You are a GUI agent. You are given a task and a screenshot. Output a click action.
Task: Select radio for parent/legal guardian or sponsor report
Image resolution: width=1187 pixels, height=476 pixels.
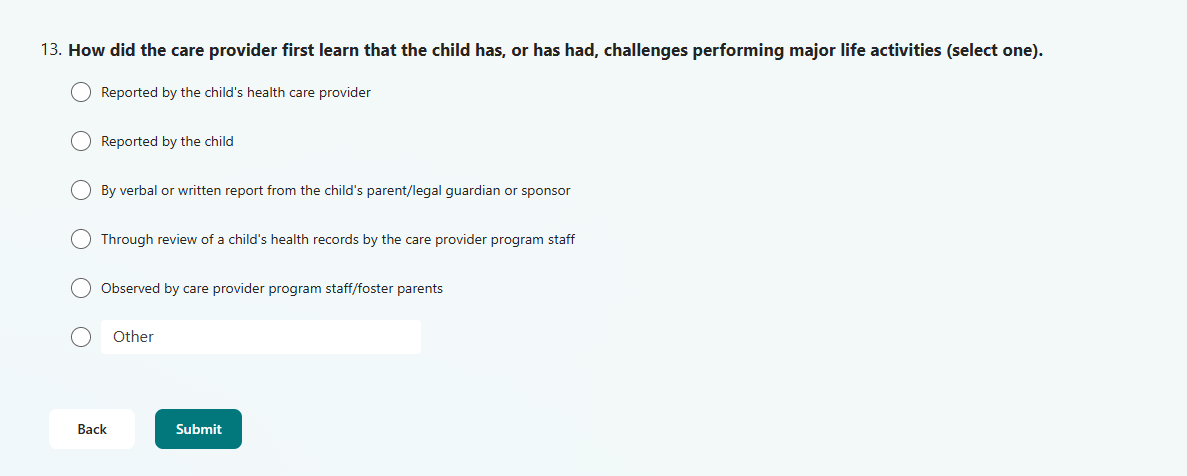(x=81, y=191)
